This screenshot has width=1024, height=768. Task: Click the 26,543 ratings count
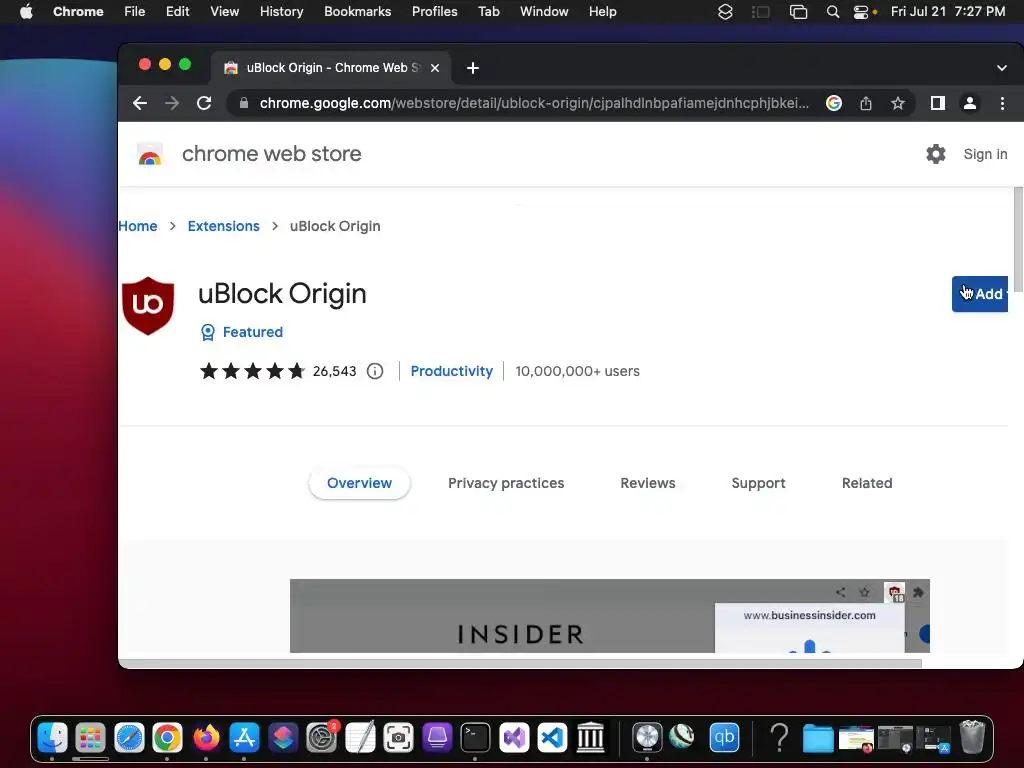click(x=334, y=371)
